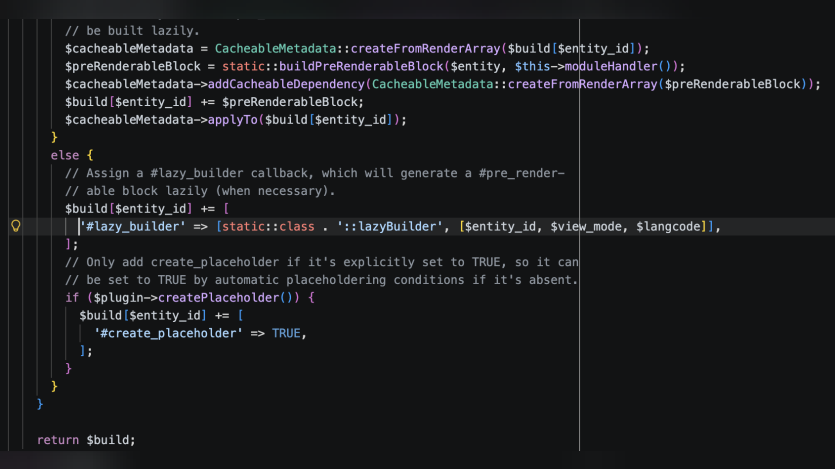Click the '$this' keyword
The height and width of the screenshot is (469, 835).
click(x=532, y=67)
